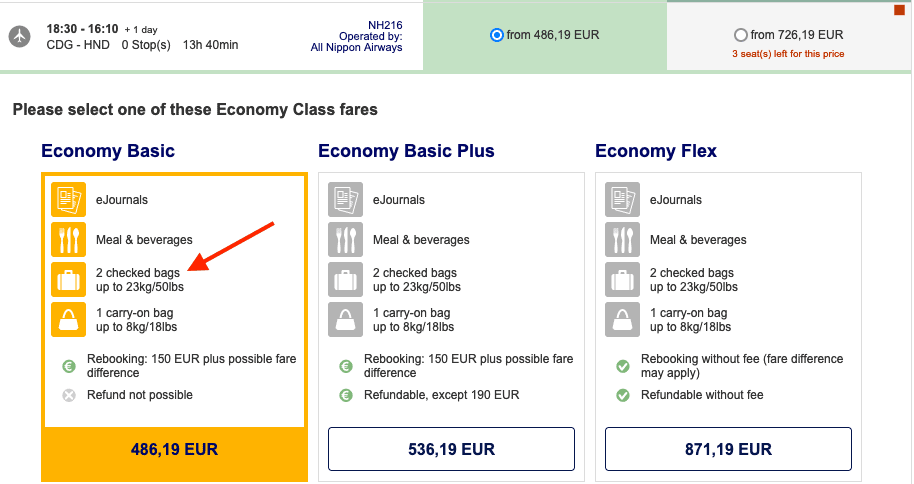Screen dimensions: 914x484
Task: Choose the 871,19 EUR Economy Flex fare
Action: [x=728, y=449]
